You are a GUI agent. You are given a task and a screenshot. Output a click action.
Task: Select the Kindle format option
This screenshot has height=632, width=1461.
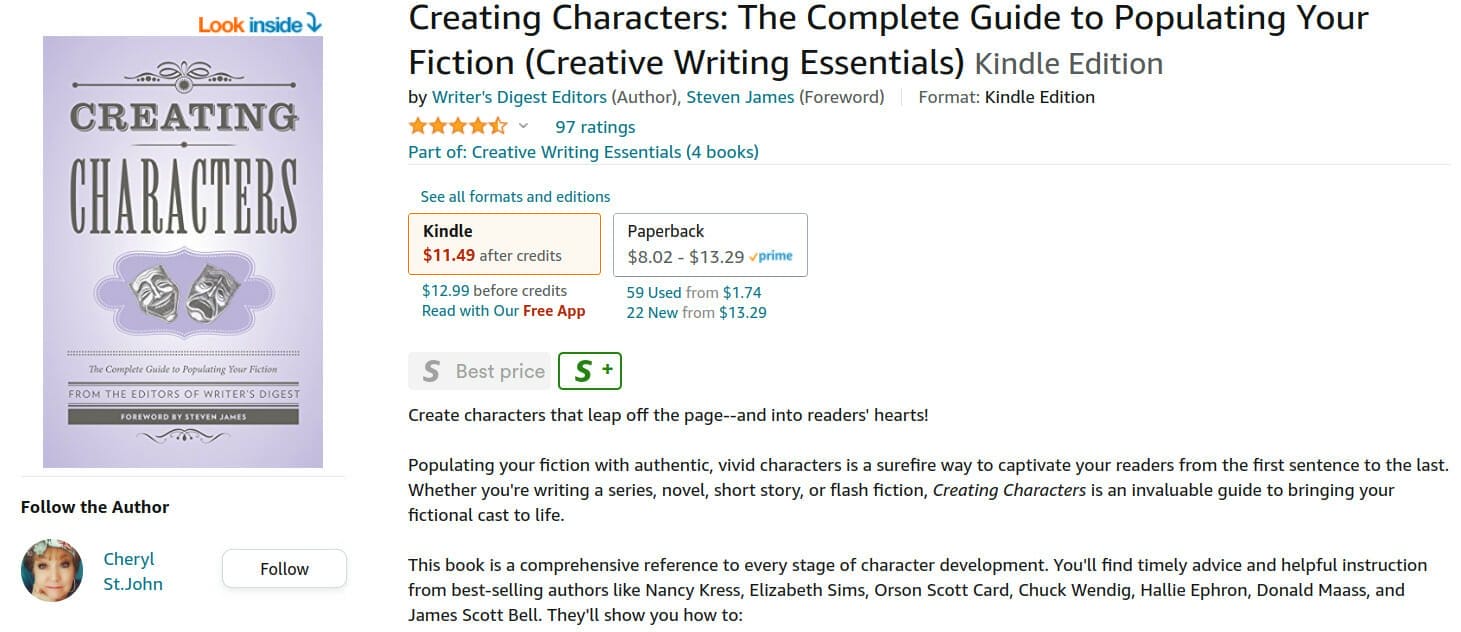(x=504, y=243)
